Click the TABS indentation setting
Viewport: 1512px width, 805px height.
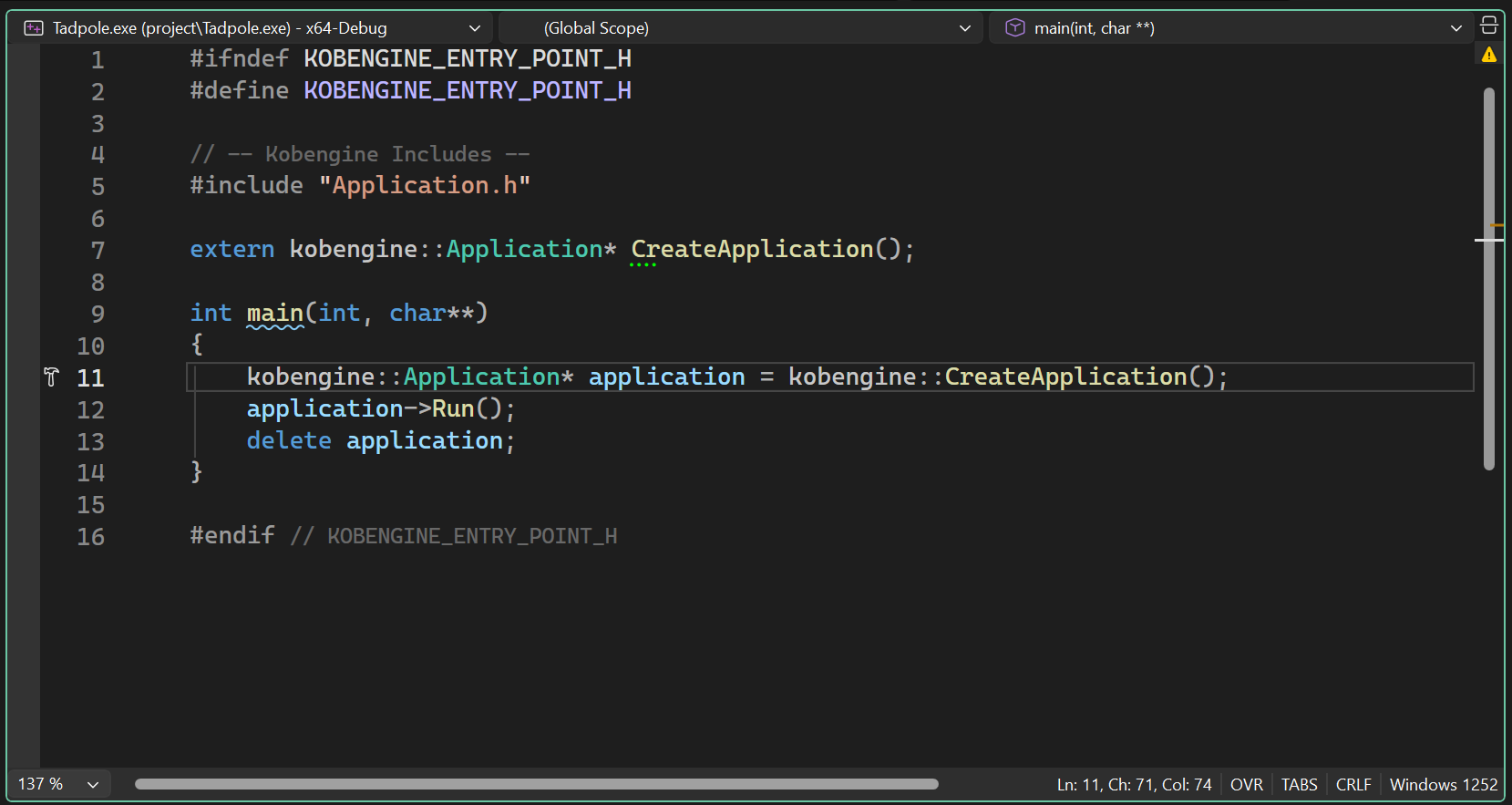1299,784
